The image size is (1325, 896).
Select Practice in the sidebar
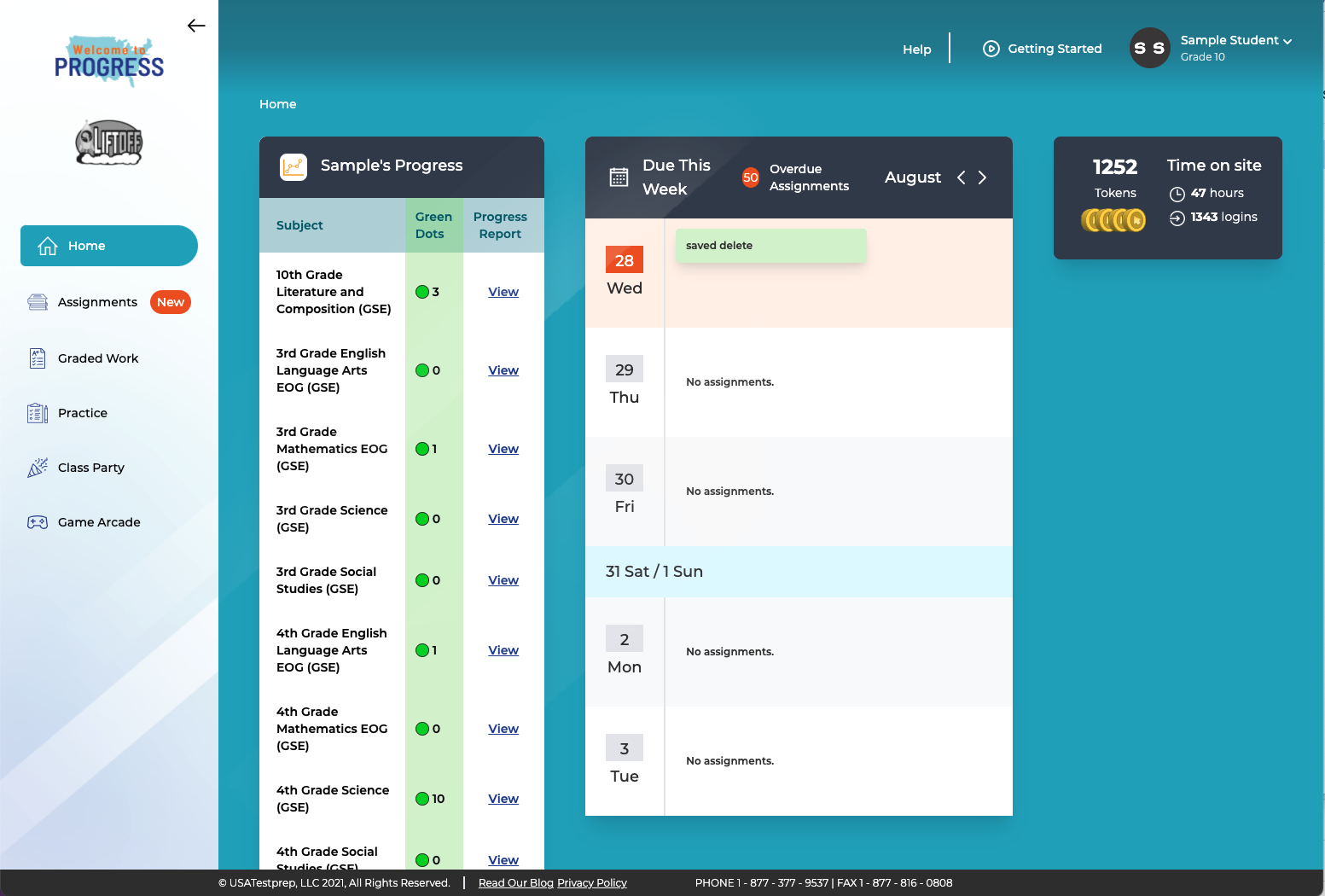[x=82, y=413]
